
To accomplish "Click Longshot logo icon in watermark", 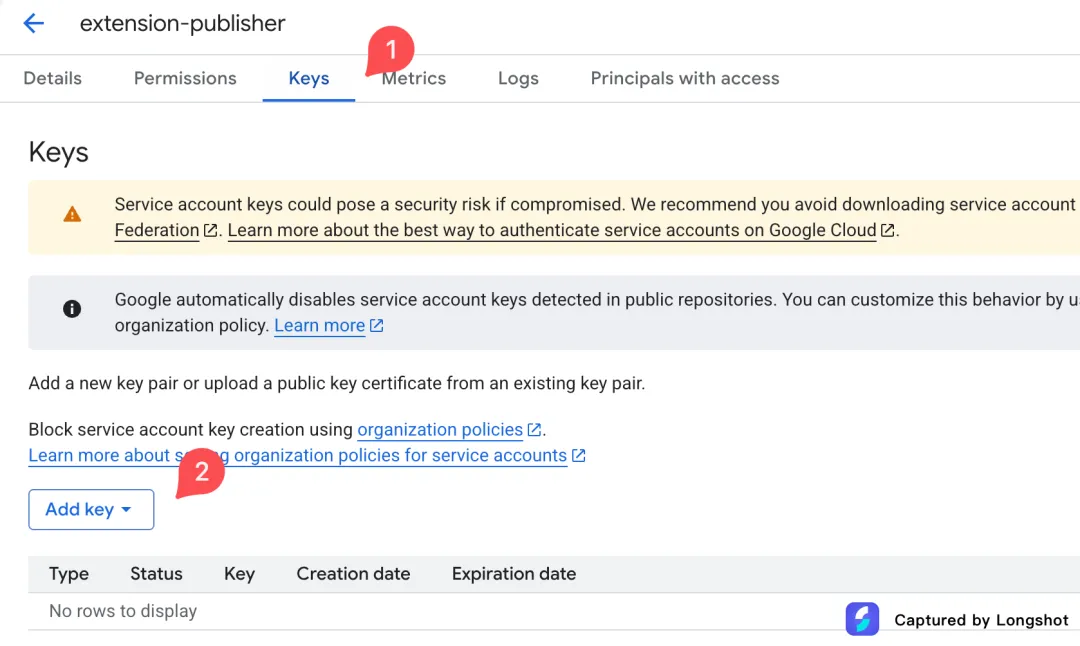I will [862, 619].
